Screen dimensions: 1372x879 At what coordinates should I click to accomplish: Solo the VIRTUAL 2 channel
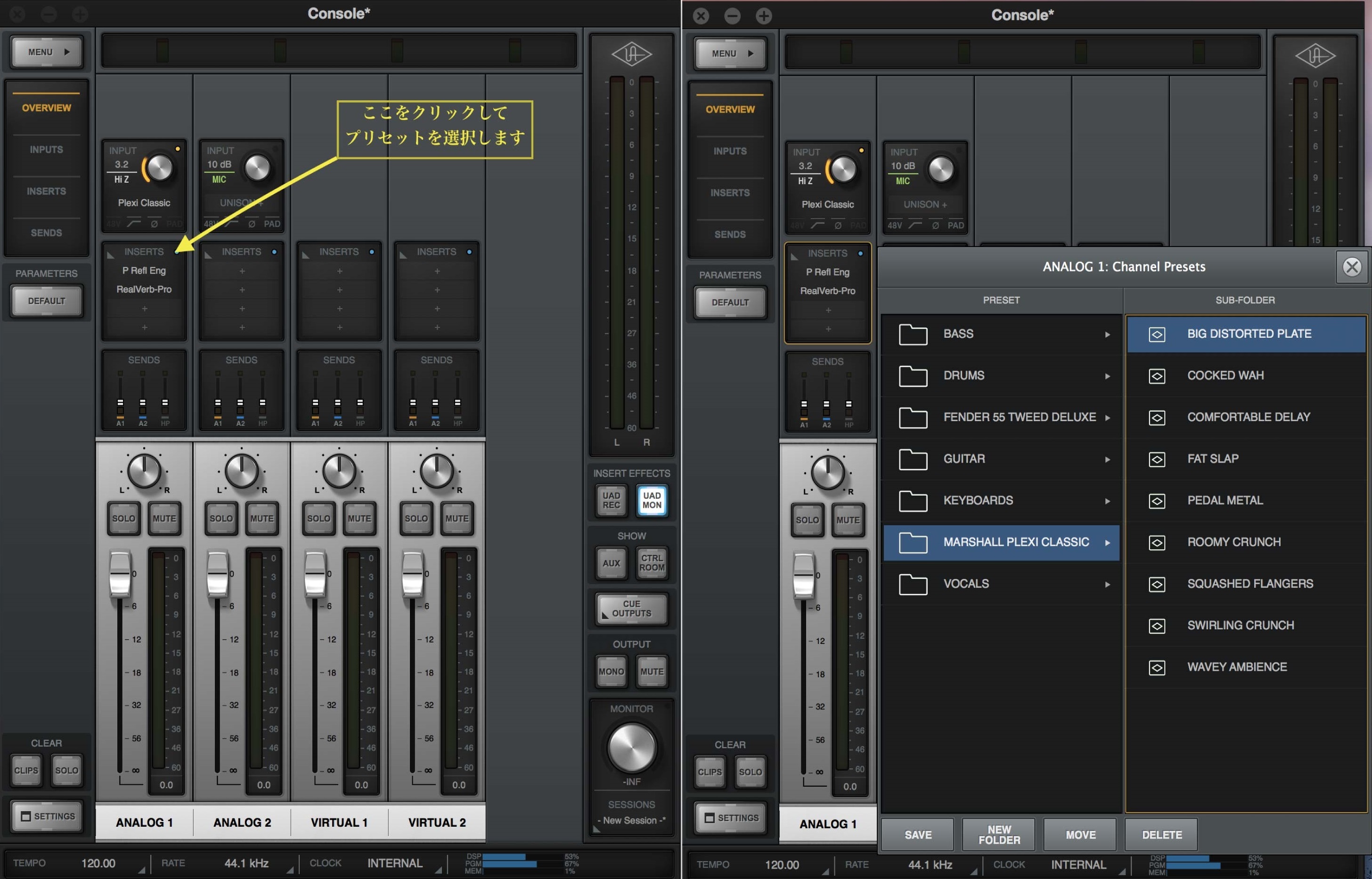[416, 518]
